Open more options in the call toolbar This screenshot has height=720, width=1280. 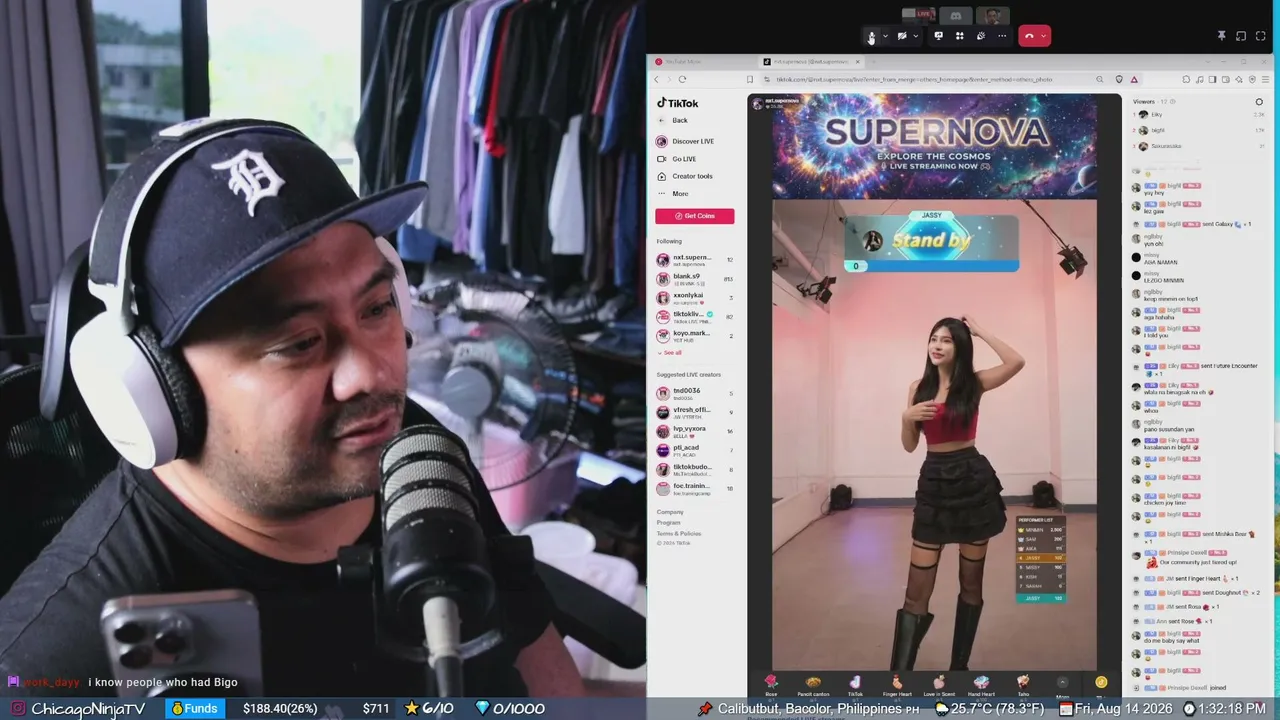point(1002,36)
